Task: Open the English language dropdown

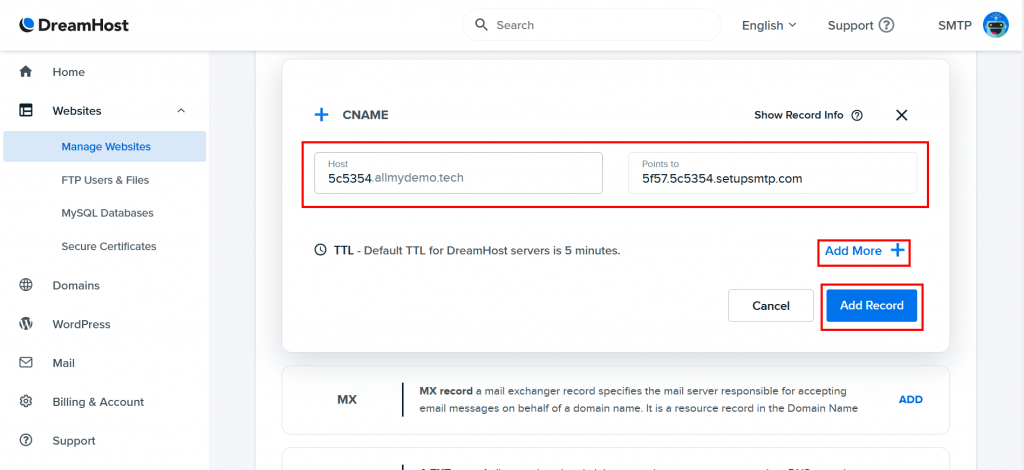Action: click(769, 25)
